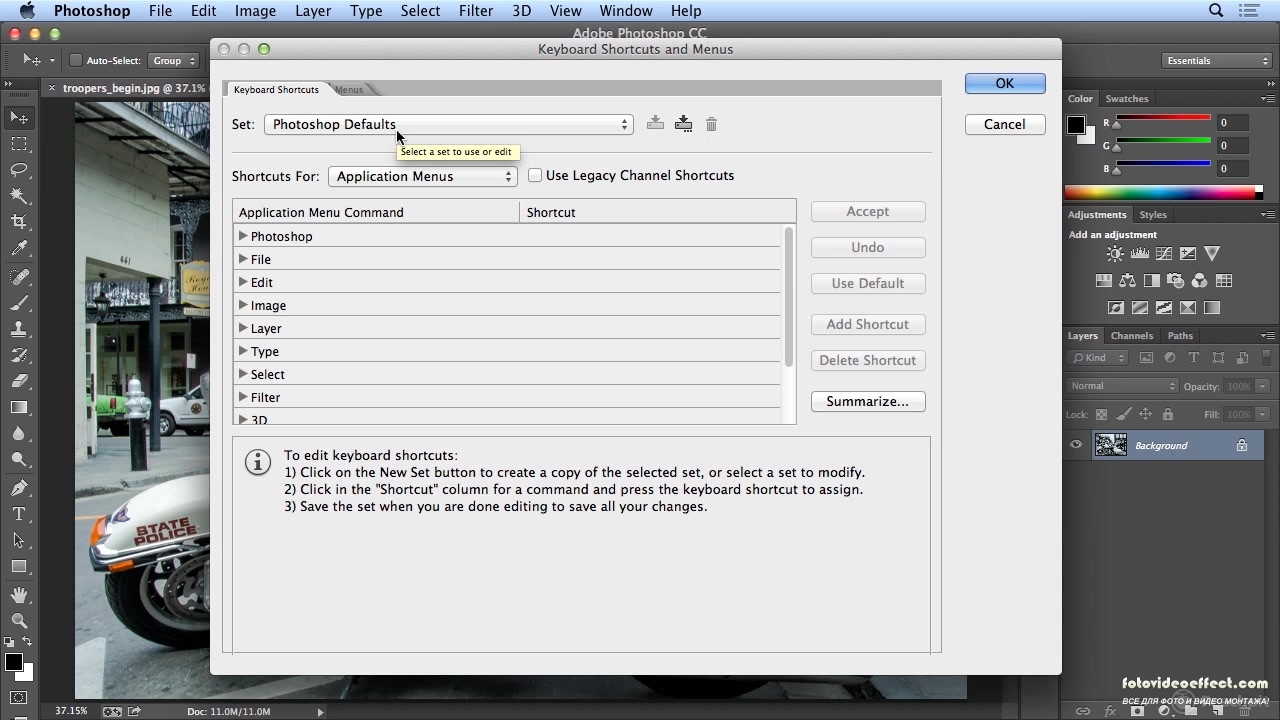Add a Levels adjustment

click(x=1139, y=254)
